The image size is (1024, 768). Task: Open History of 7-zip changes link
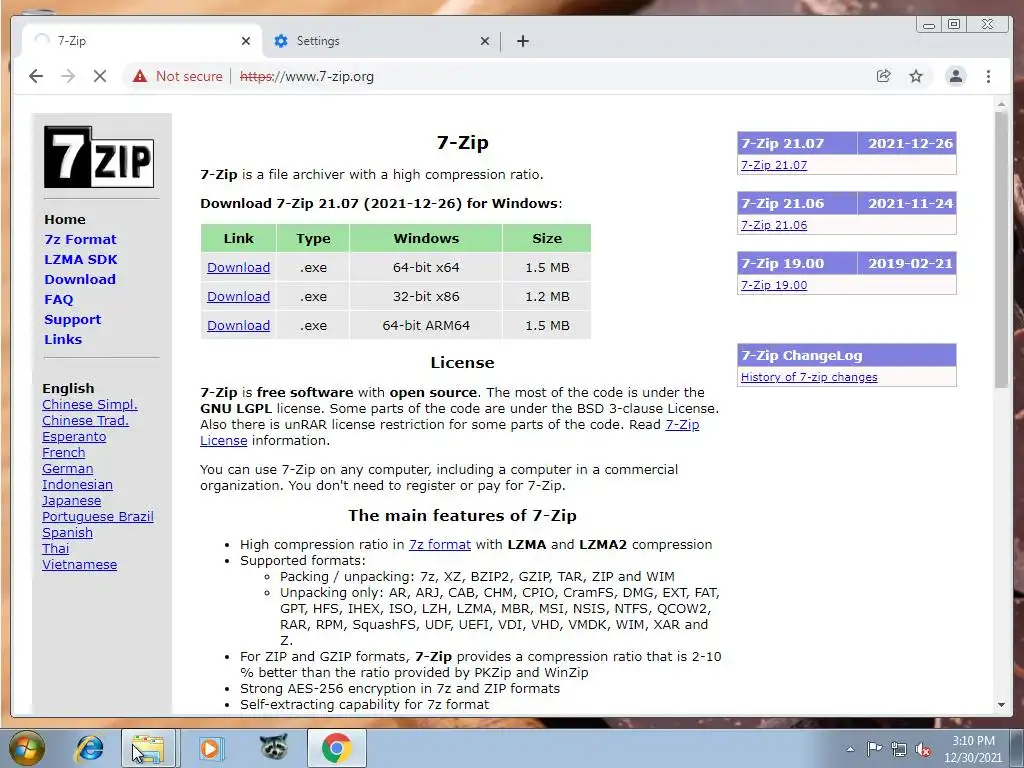(x=809, y=377)
